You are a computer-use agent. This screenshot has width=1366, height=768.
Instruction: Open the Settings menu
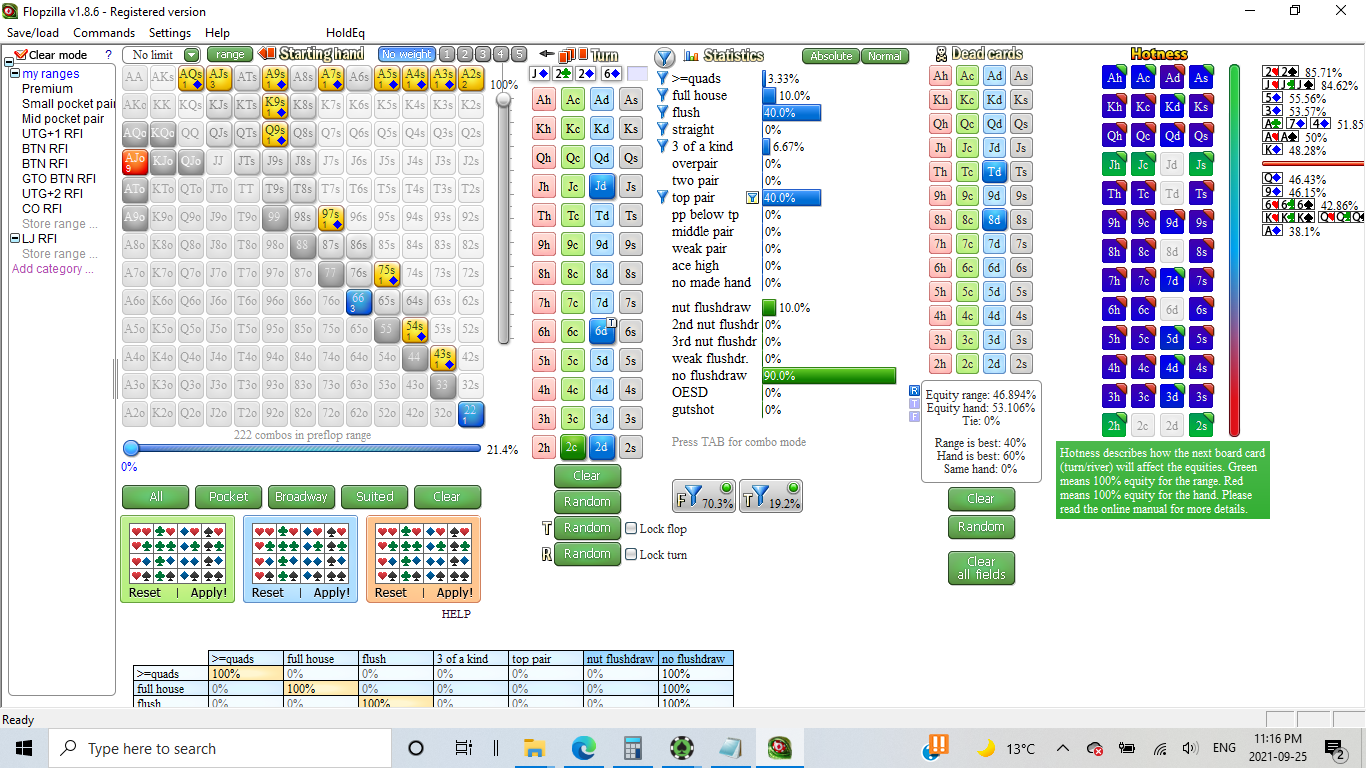(x=169, y=33)
